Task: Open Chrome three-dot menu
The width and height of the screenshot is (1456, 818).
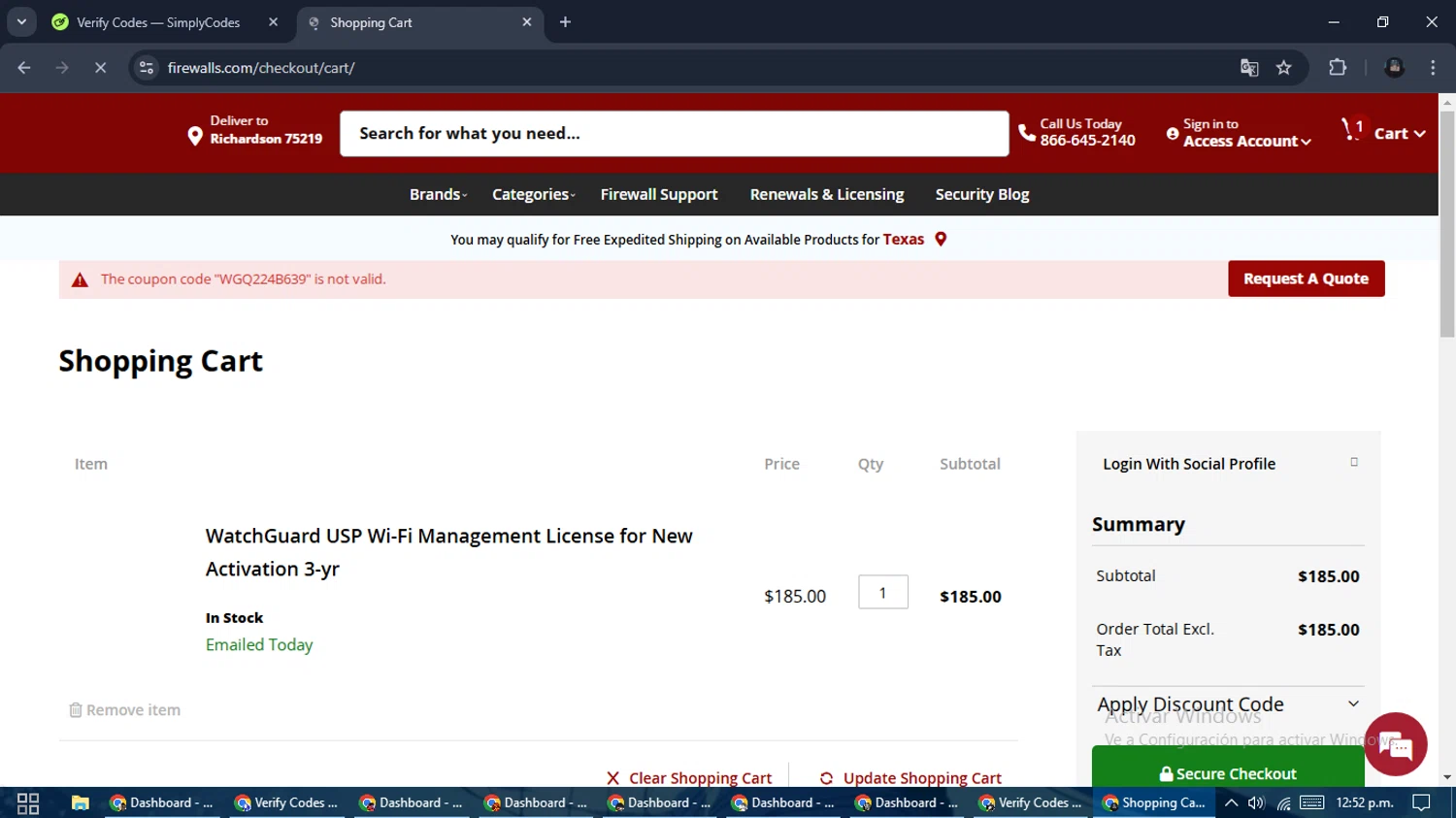Action: click(x=1433, y=68)
